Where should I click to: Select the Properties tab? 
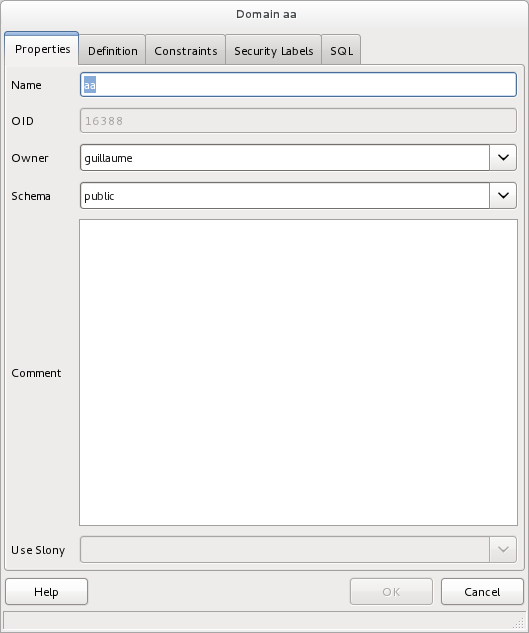42,49
